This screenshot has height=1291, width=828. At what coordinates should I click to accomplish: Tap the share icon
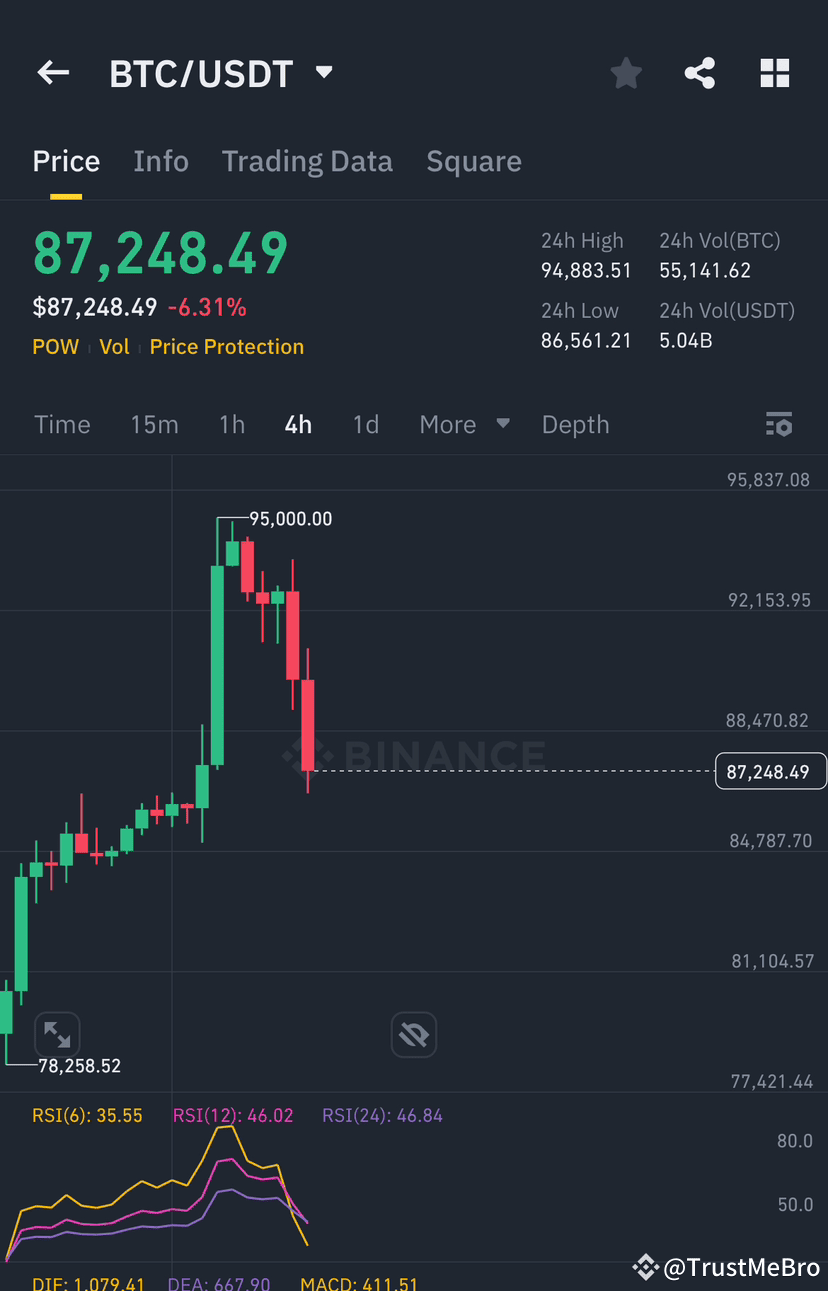[x=699, y=72]
